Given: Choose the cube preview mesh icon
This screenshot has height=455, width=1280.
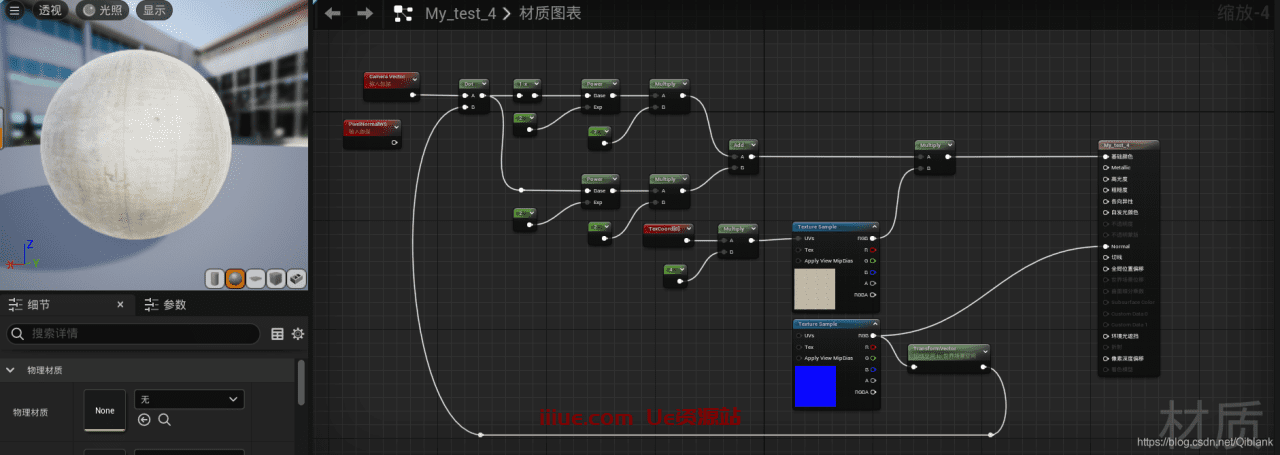Looking at the screenshot, I should tap(276, 279).
